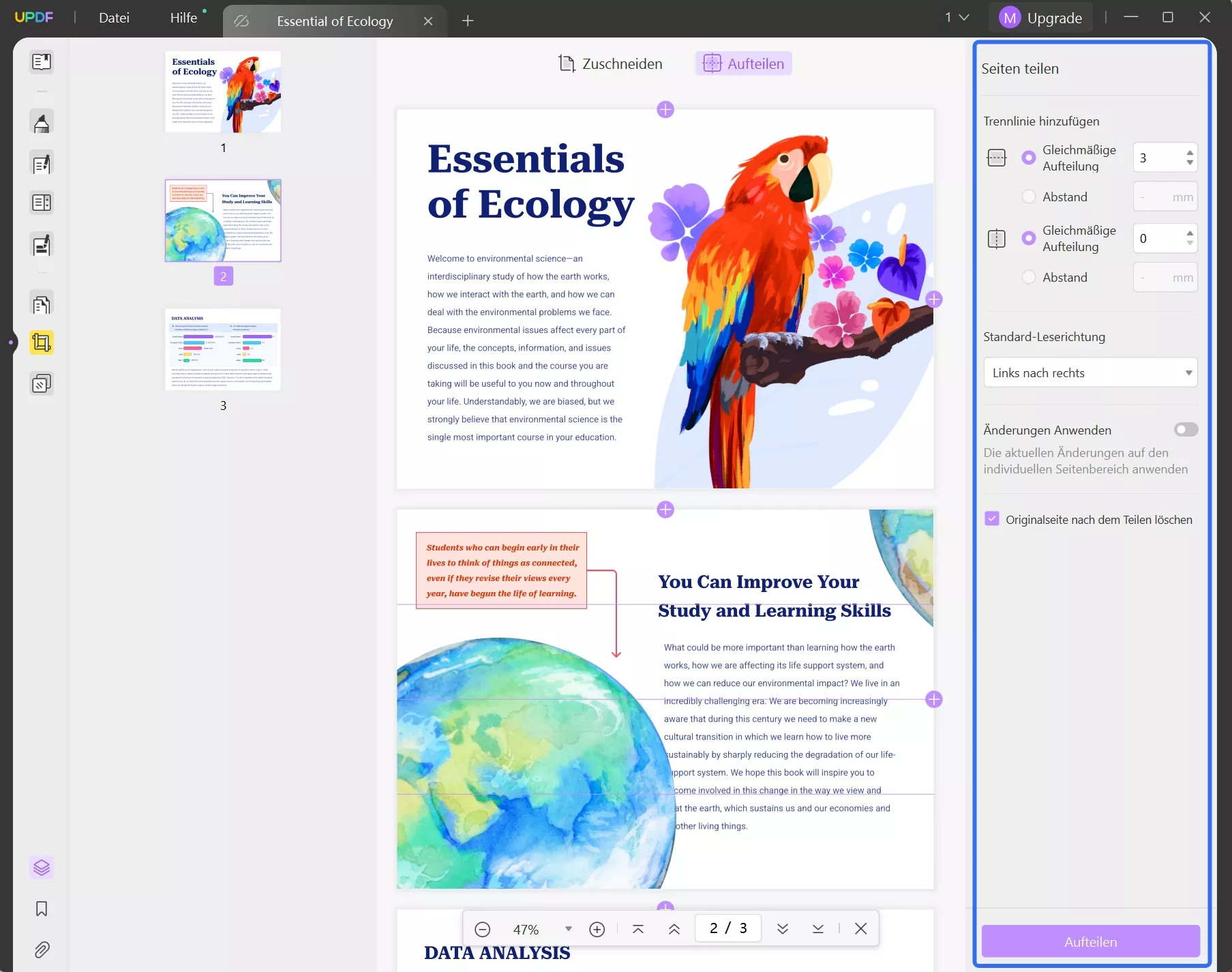Screen dimensions: 1232x972
Task: Add a horizontal split line on page two edge
Action: (x=934, y=699)
